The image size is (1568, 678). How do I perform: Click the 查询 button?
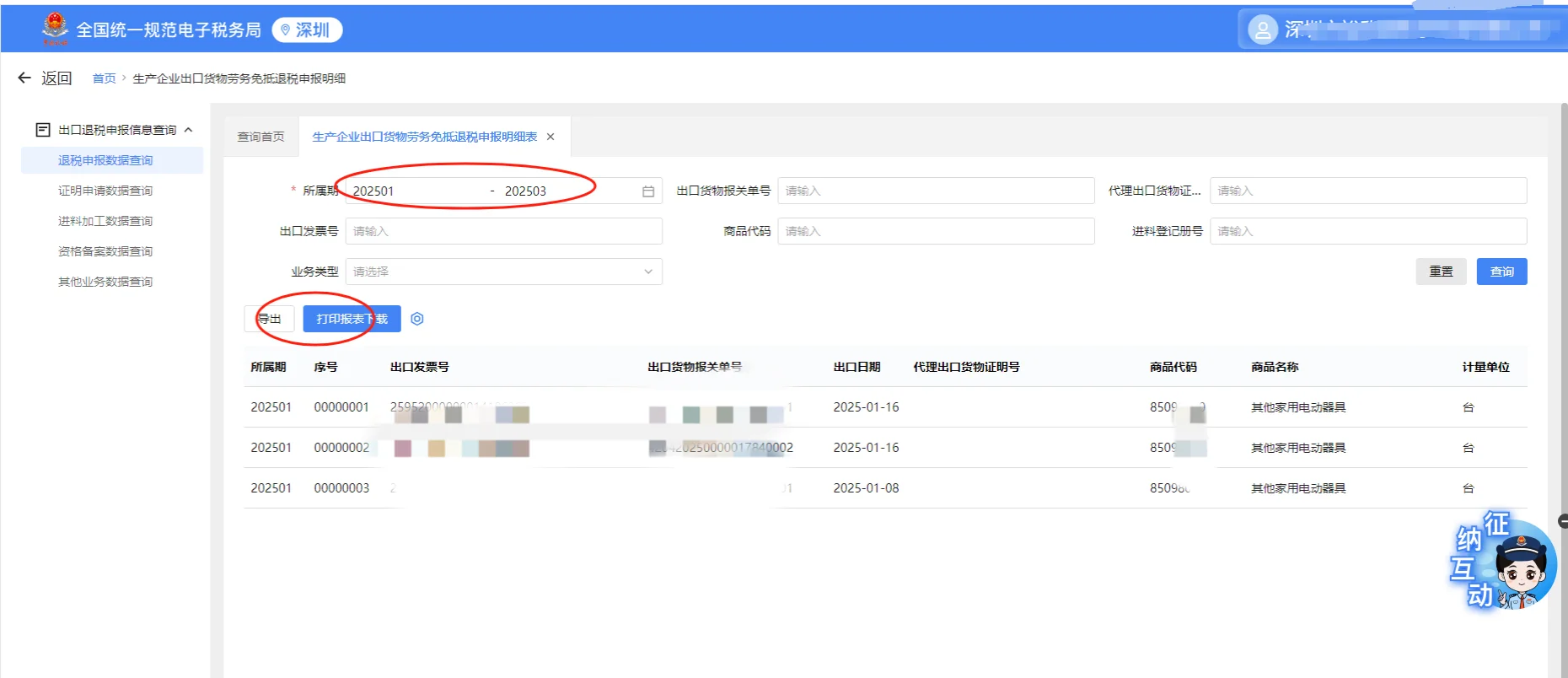pos(1501,272)
